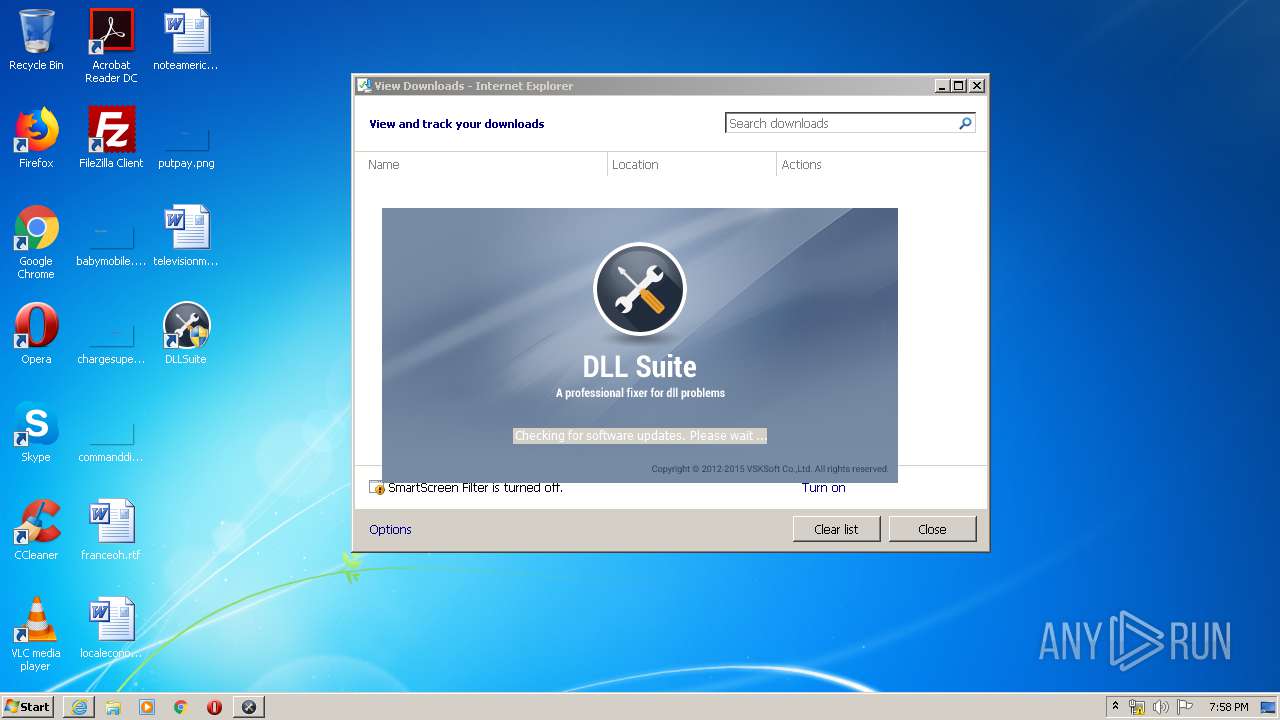Click the SmartScreen Filter shield icon

pos(377,487)
